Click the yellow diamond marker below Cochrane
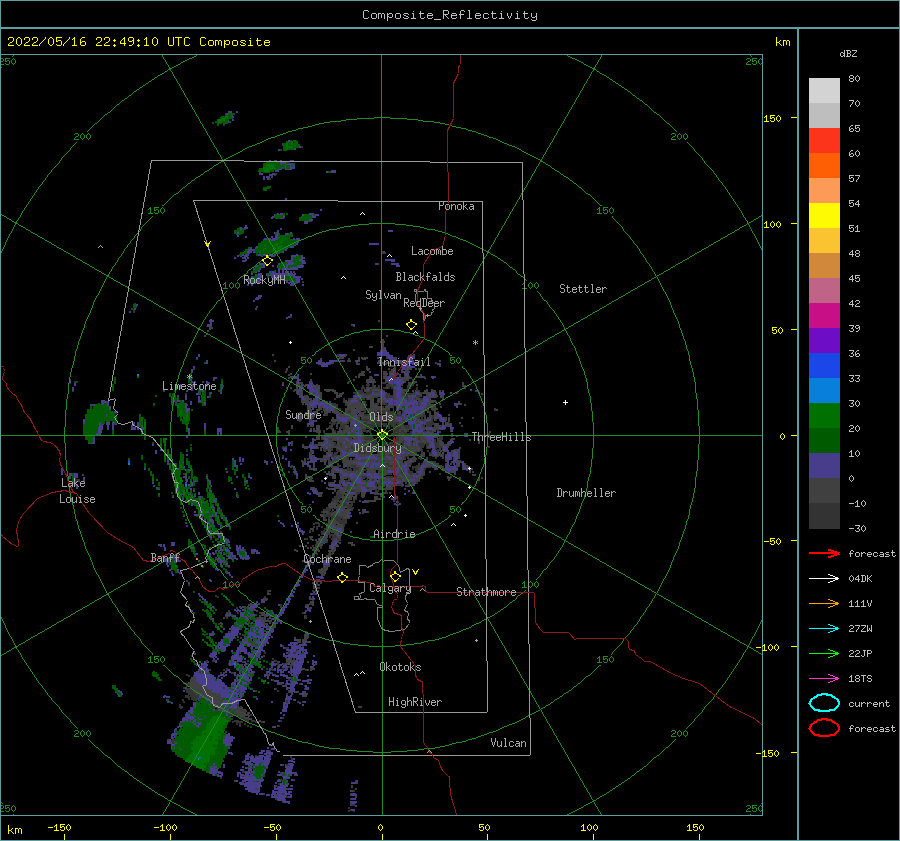The image size is (900, 841). (x=343, y=578)
